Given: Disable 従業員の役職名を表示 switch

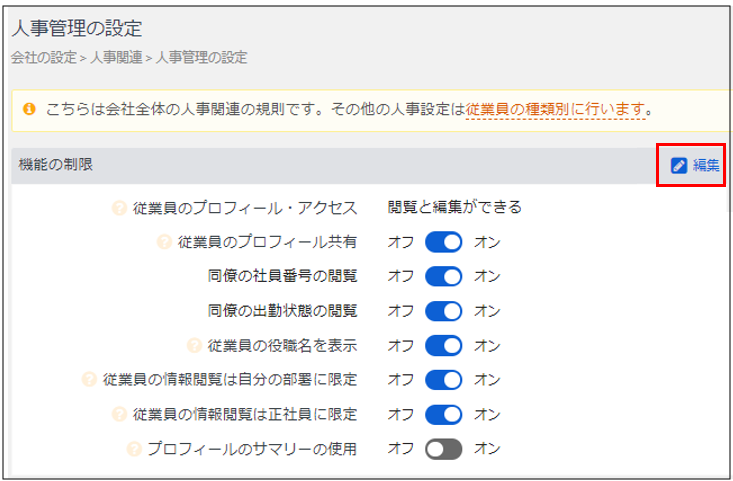Looking at the screenshot, I should [x=443, y=346].
